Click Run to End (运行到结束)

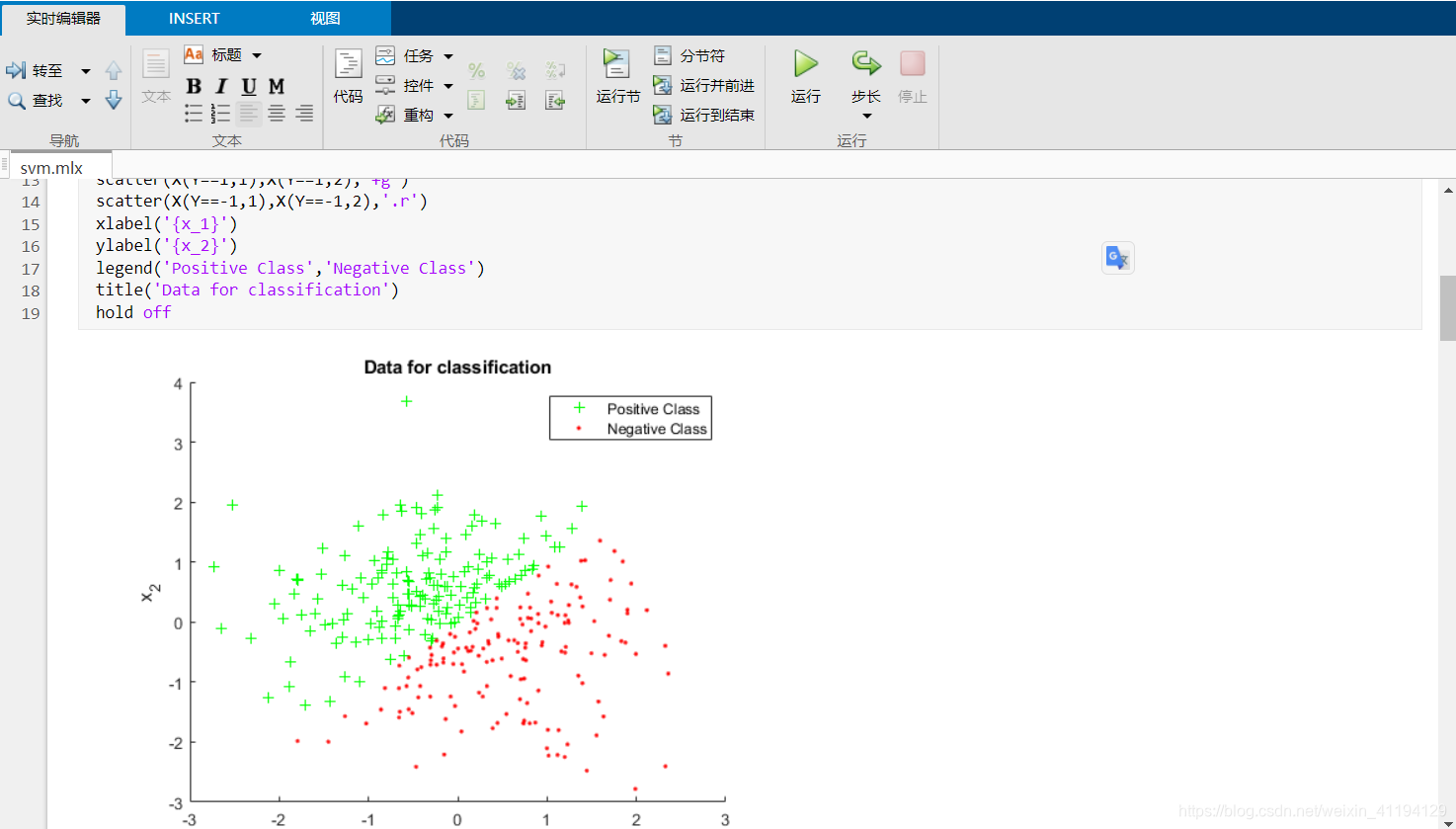(x=704, y=114)
